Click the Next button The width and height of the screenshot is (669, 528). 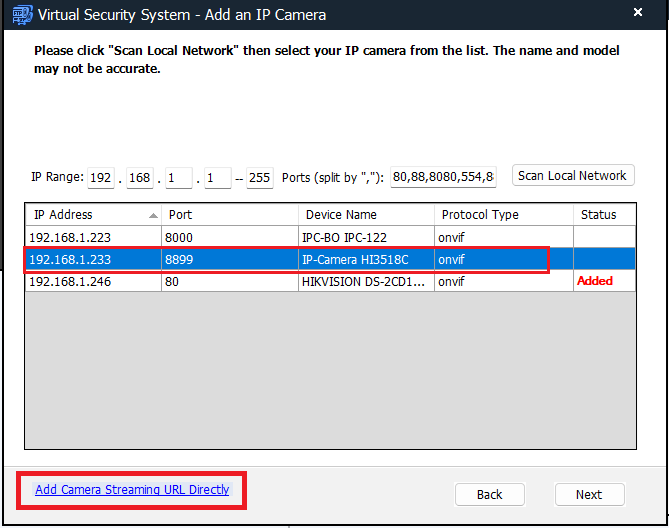point(588,494)
